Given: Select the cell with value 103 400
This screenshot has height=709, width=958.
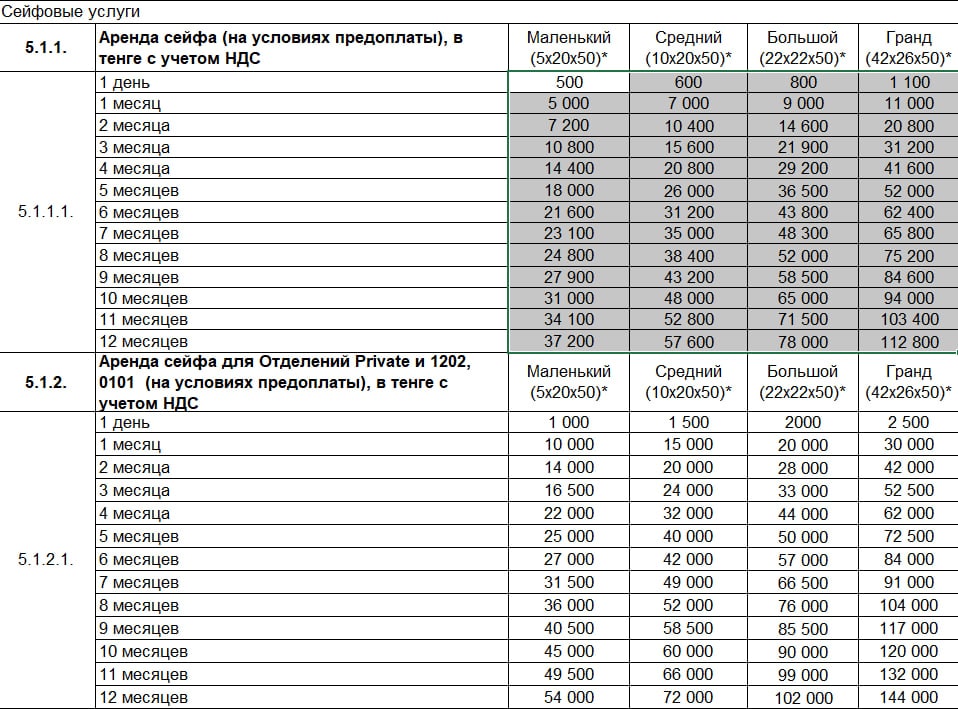Looking at the screenshot, I should click(908, 320).
